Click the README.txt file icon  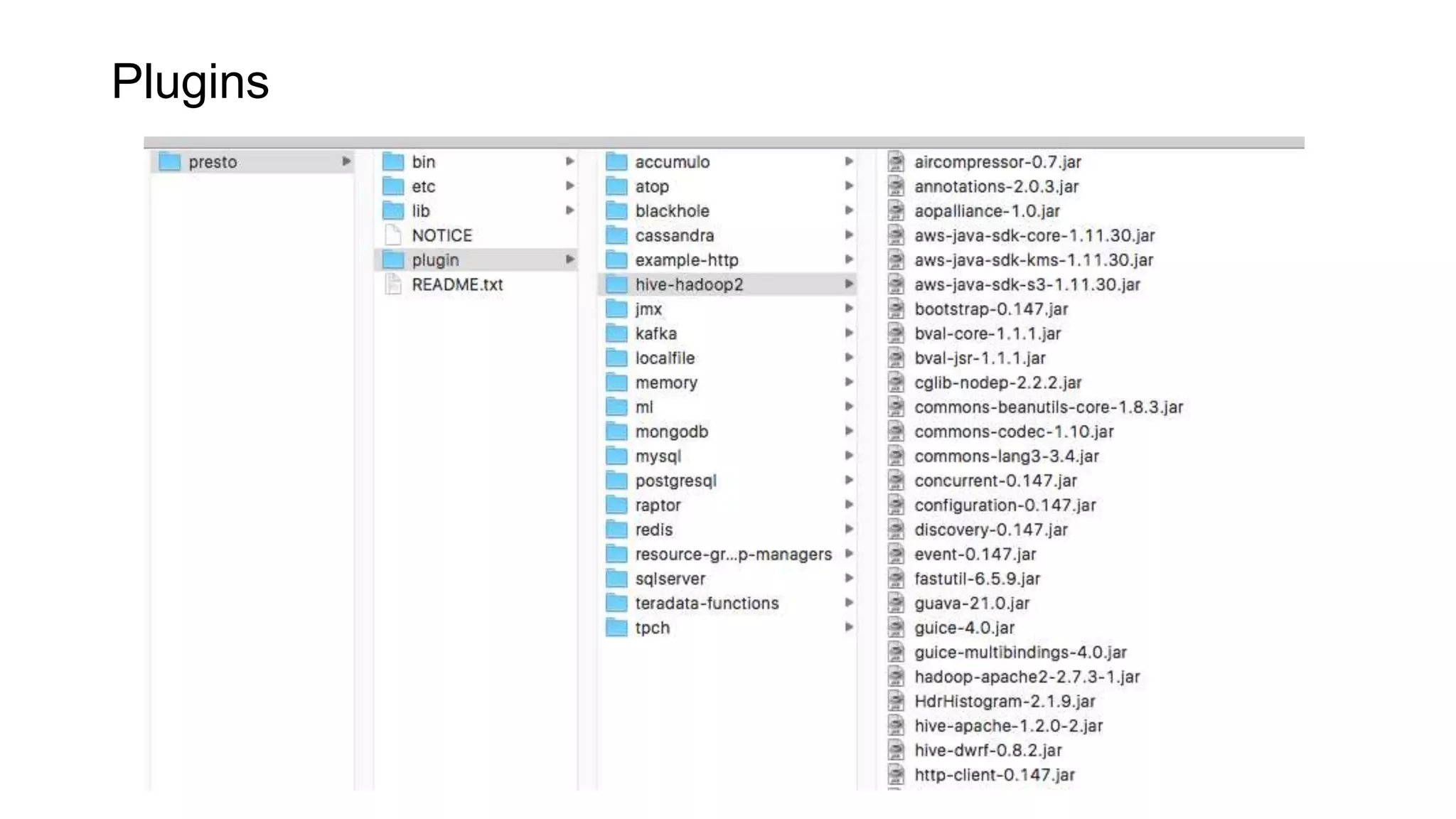[393, 284]
